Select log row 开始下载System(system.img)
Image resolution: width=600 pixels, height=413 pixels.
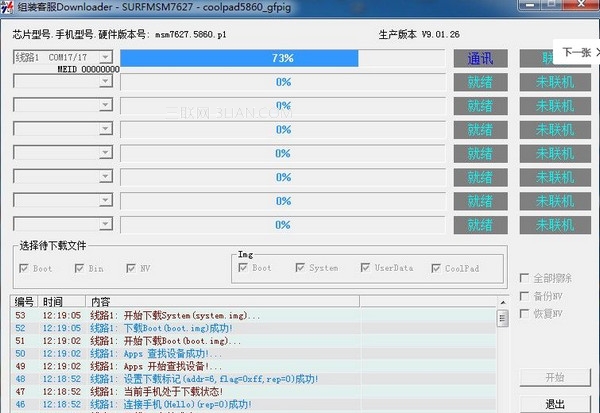pos(254,316)
